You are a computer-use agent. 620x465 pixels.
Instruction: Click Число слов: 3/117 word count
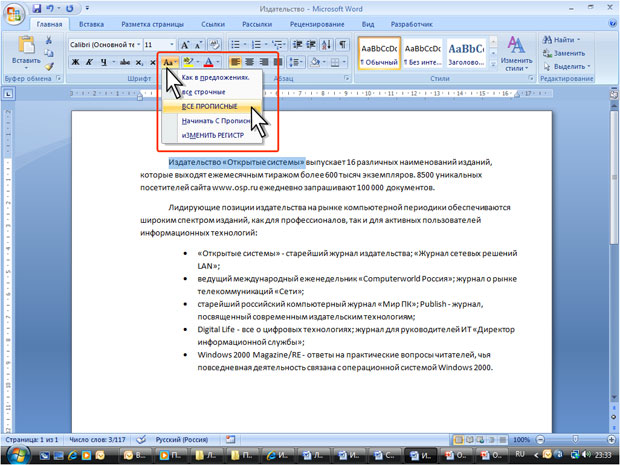click(x=97, y=439)
